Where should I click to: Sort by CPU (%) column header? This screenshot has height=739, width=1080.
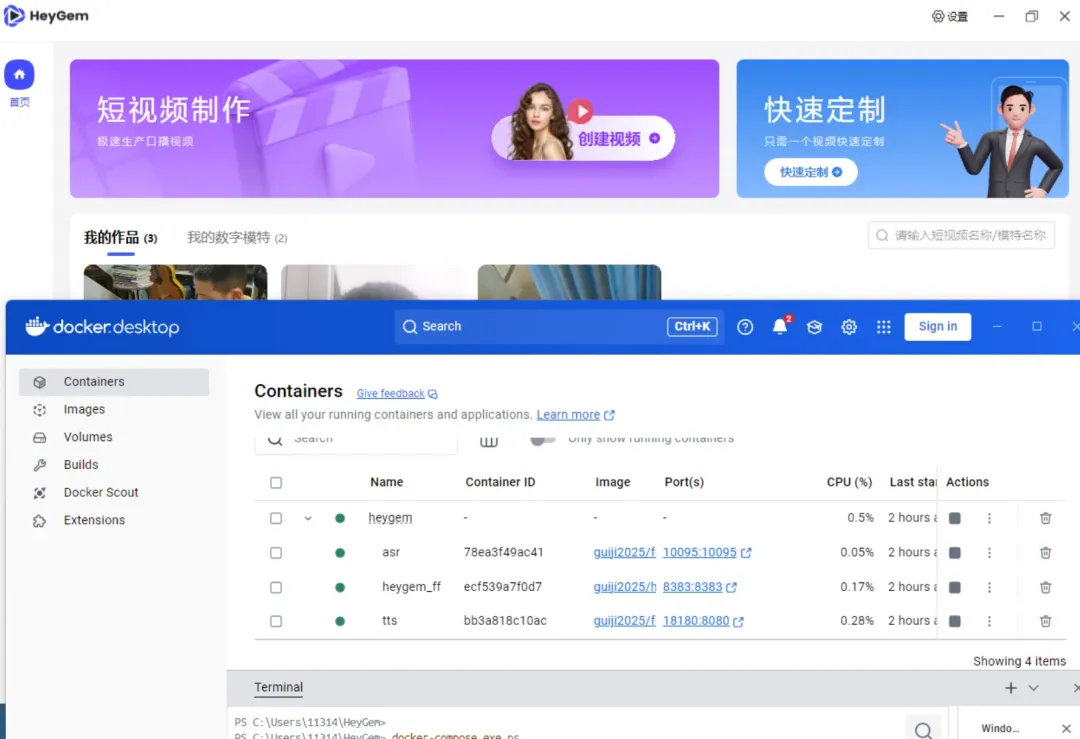coord(849,482)
